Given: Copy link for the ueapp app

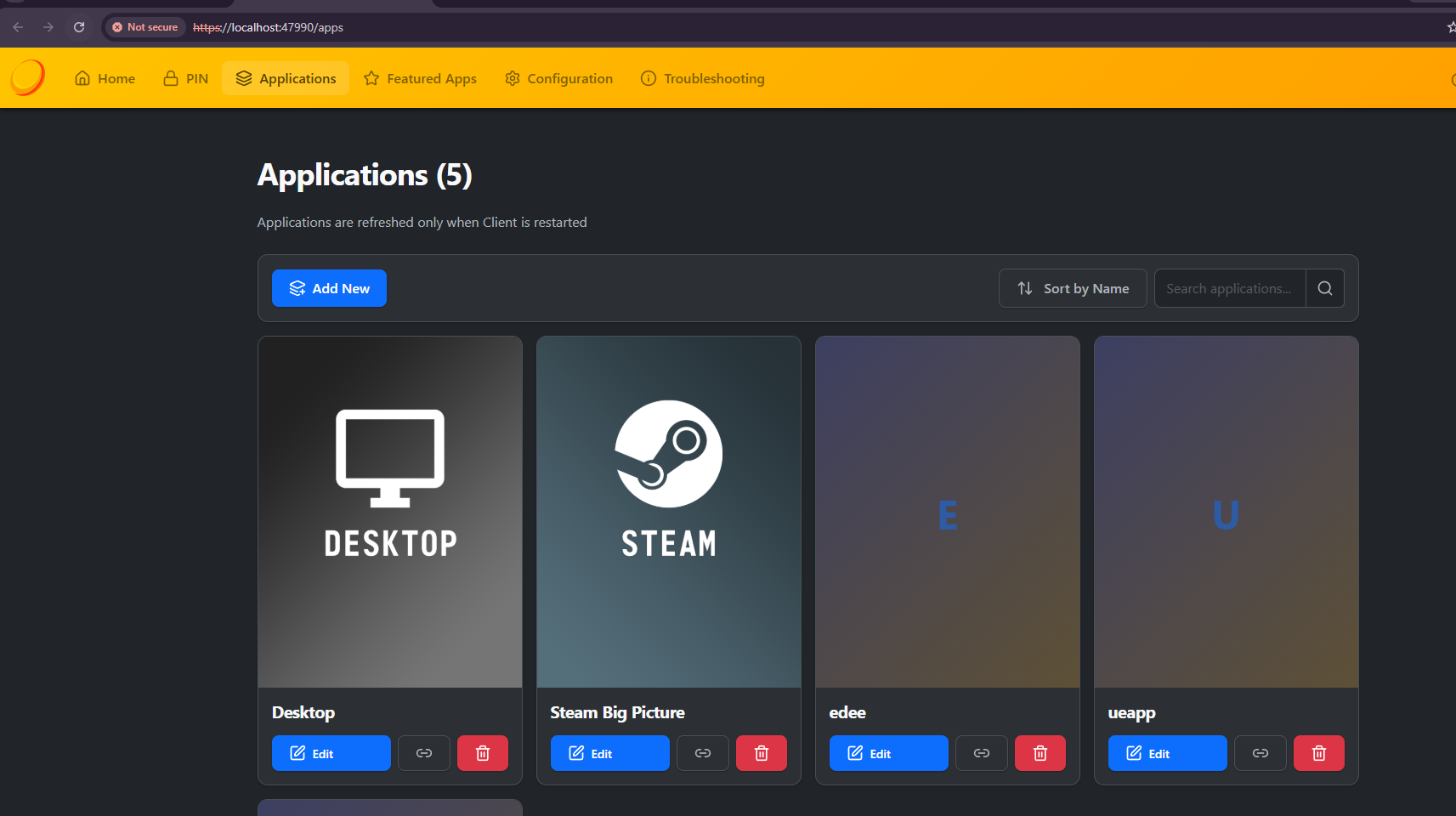Looking at the screenshot, I should [1261, 753].
